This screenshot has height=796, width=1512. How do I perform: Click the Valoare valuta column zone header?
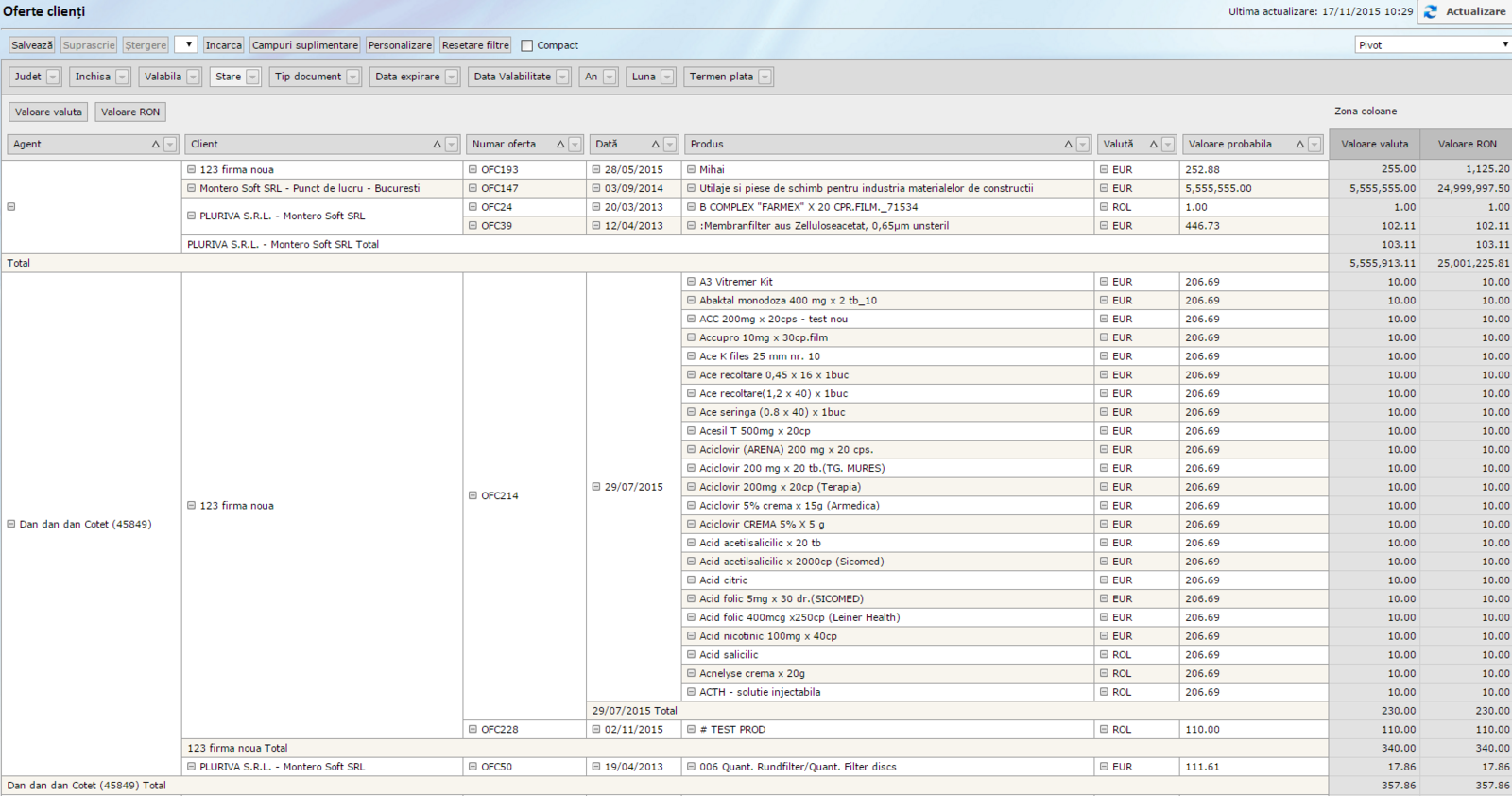tap(1374, 145)
